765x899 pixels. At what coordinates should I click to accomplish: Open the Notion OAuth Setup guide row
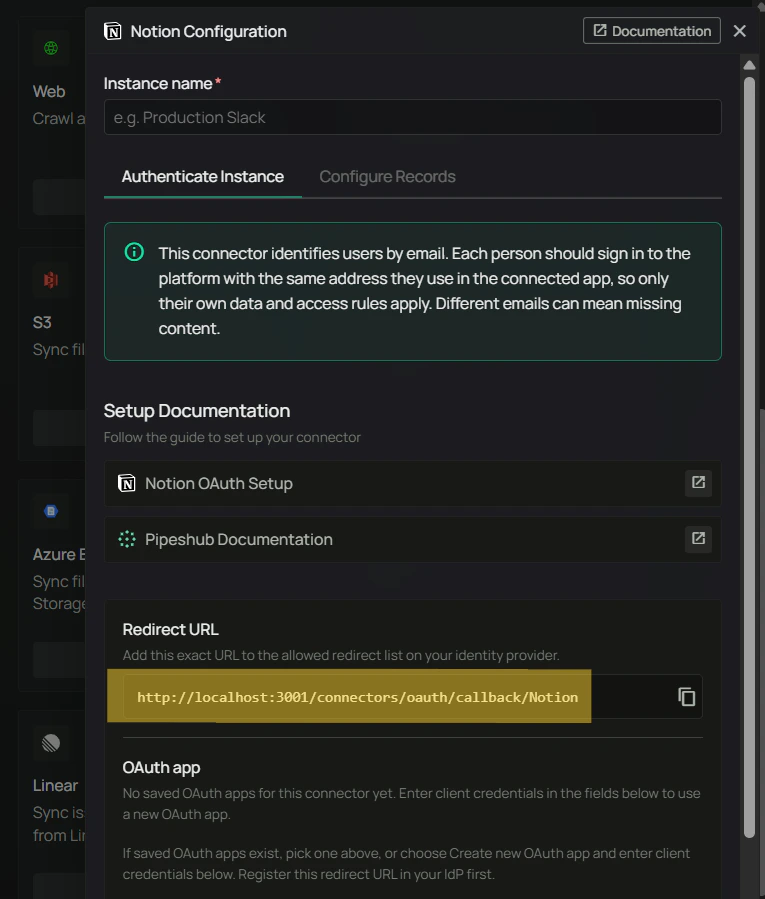click(412, 483)
